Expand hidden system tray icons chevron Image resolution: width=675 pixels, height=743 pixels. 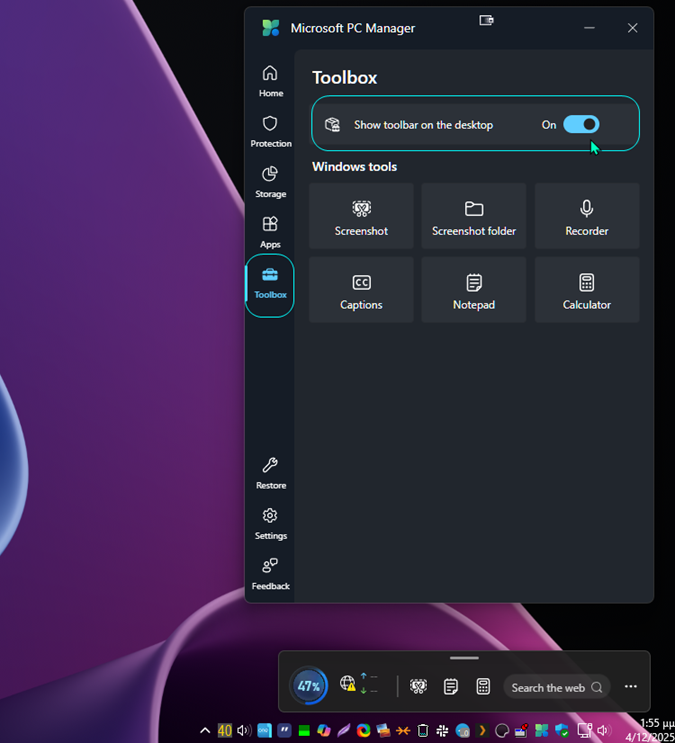tap(206, 731)
